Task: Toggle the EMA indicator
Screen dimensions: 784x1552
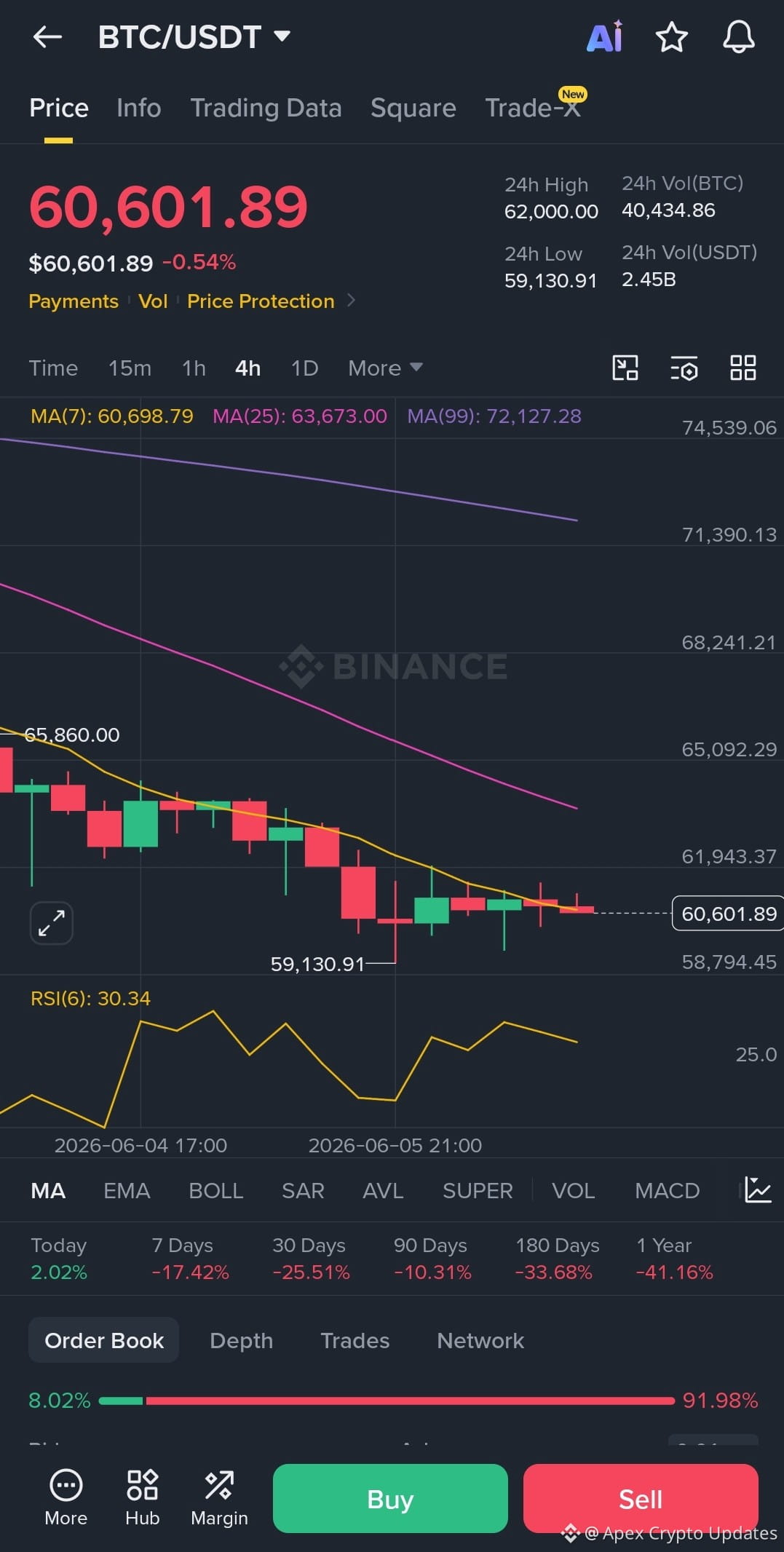Action: coord(127,1190)
